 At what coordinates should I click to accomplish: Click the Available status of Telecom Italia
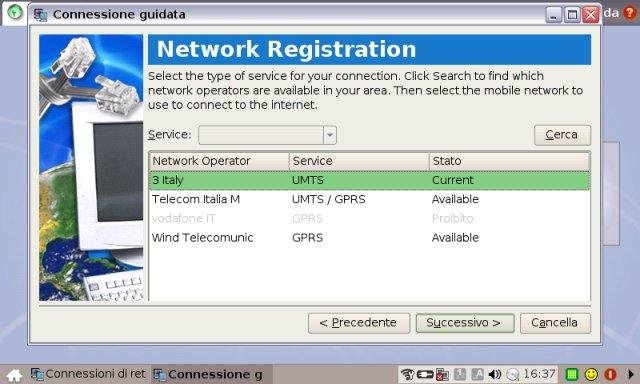pyautogui.click(x=455, y=200)
